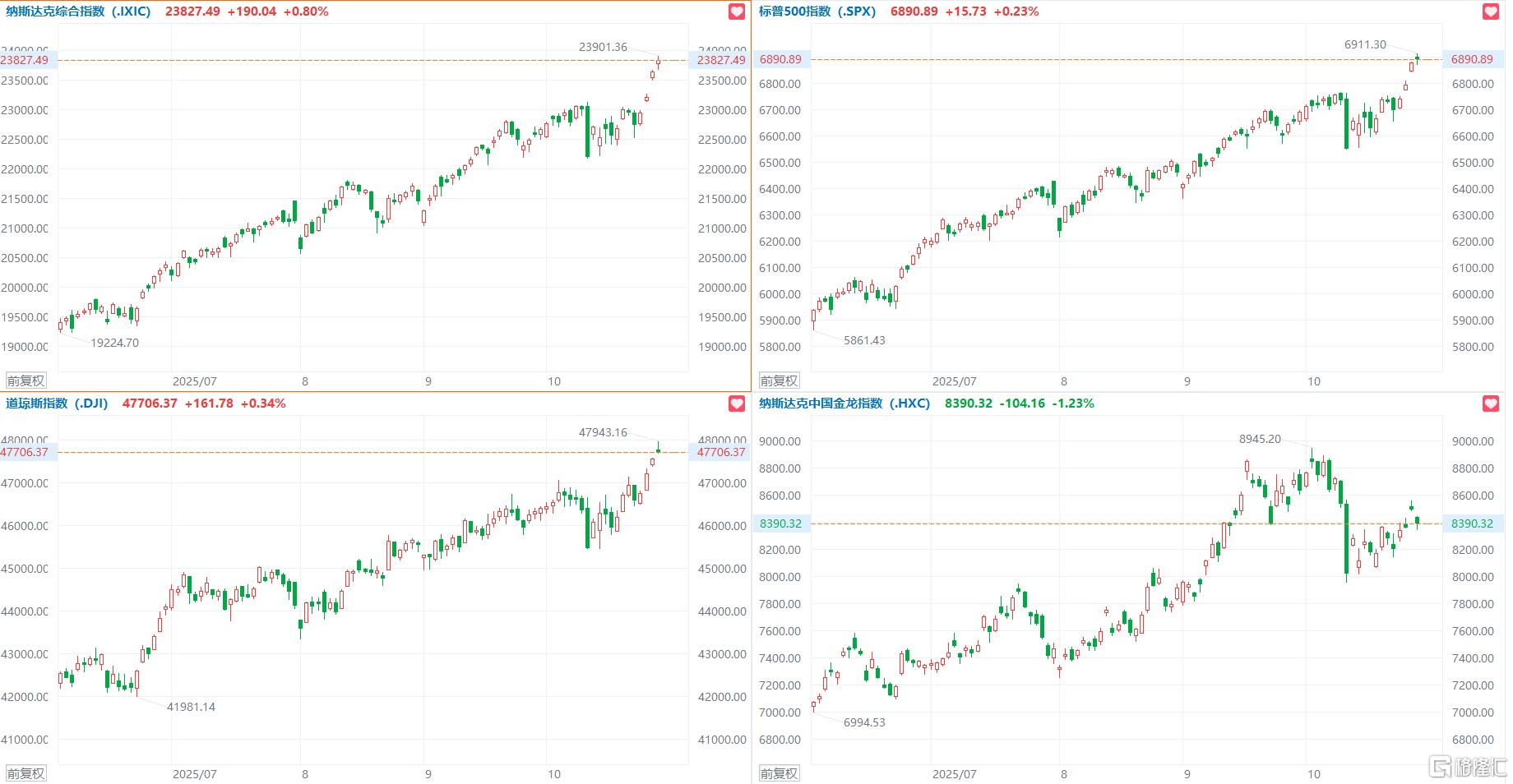The height and width of the screenshot is (784, 1513).
Task: Click the 23901.36 high marker on Nasdaq chart
Action: click(603, 47)
